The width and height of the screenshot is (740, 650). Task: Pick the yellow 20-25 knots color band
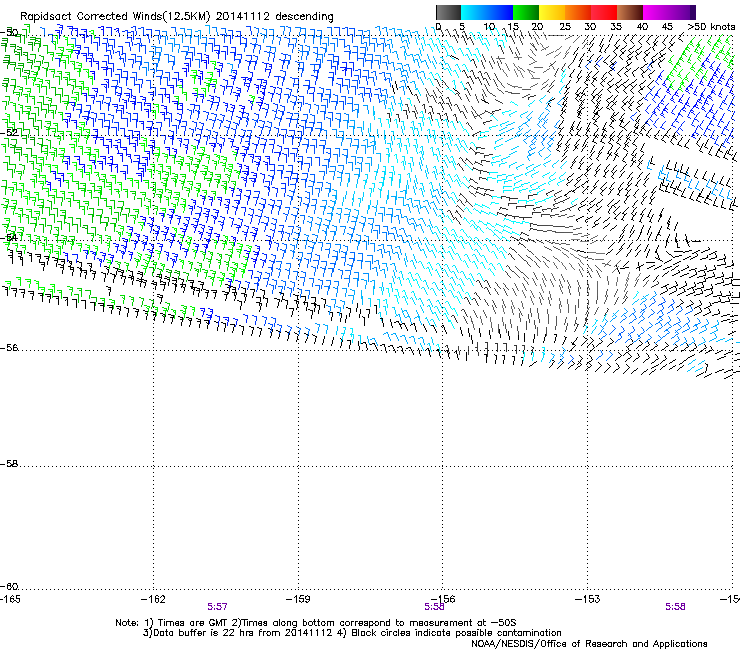tap(552, 12)
